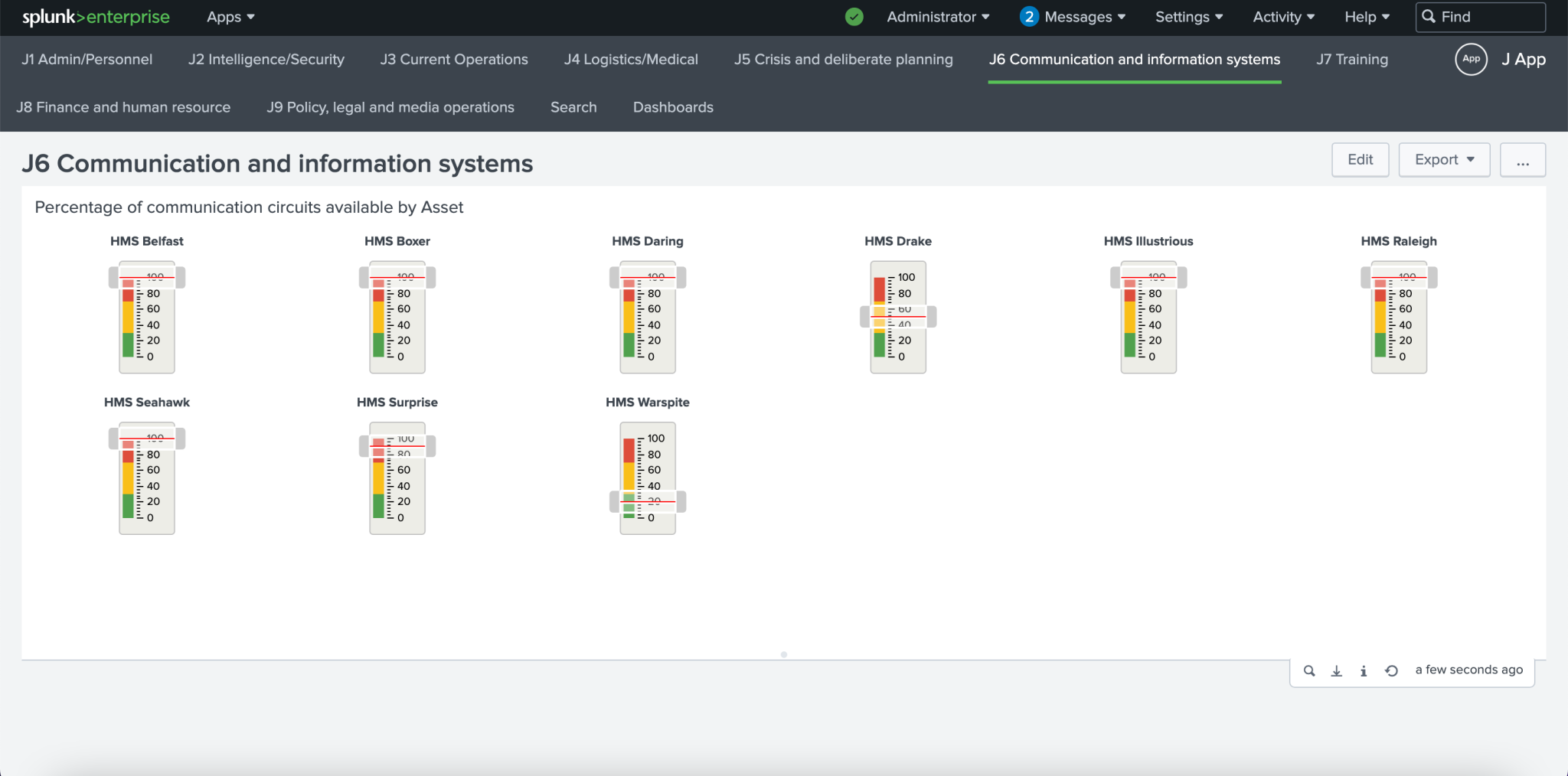Click the J App circle avatar icon

click(1471, 59)
